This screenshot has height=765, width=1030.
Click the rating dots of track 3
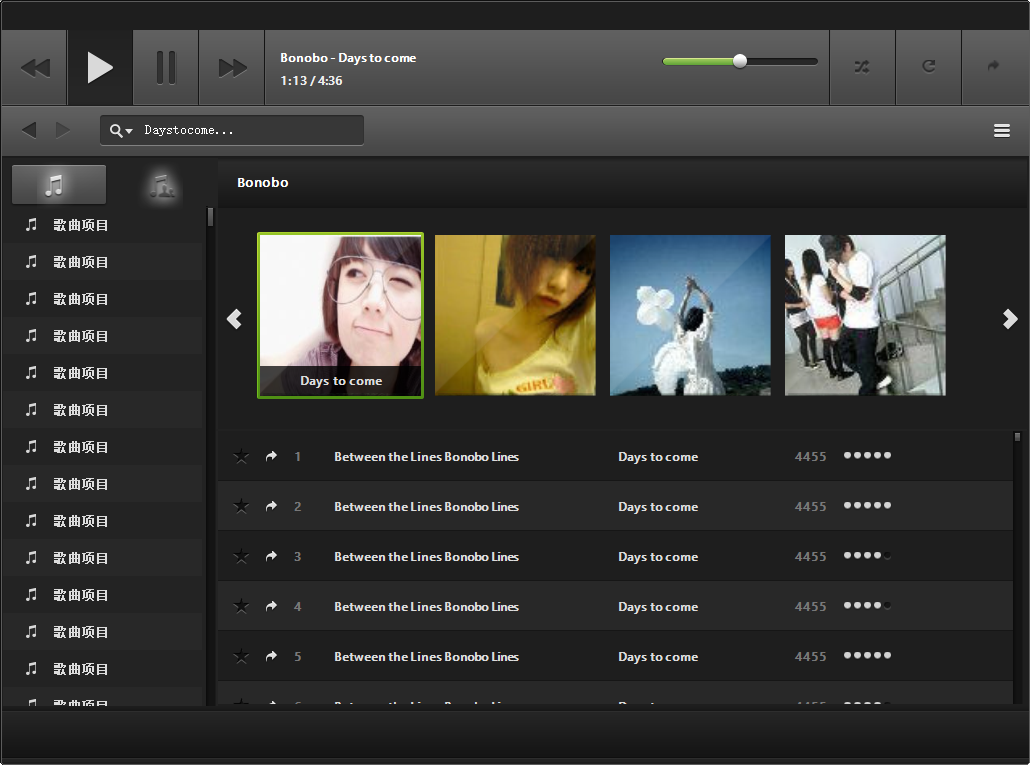(867, 556)
